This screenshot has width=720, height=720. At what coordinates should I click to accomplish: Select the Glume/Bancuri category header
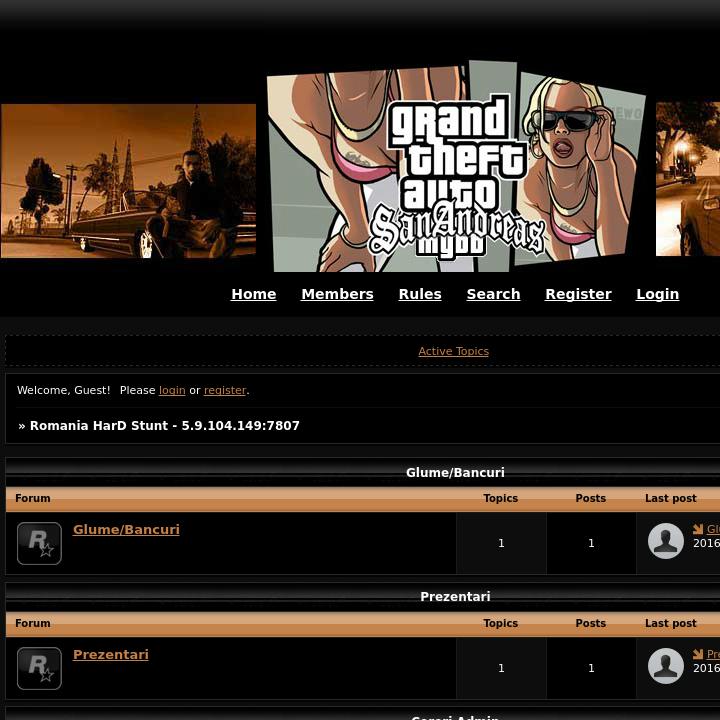click(455, 472)
